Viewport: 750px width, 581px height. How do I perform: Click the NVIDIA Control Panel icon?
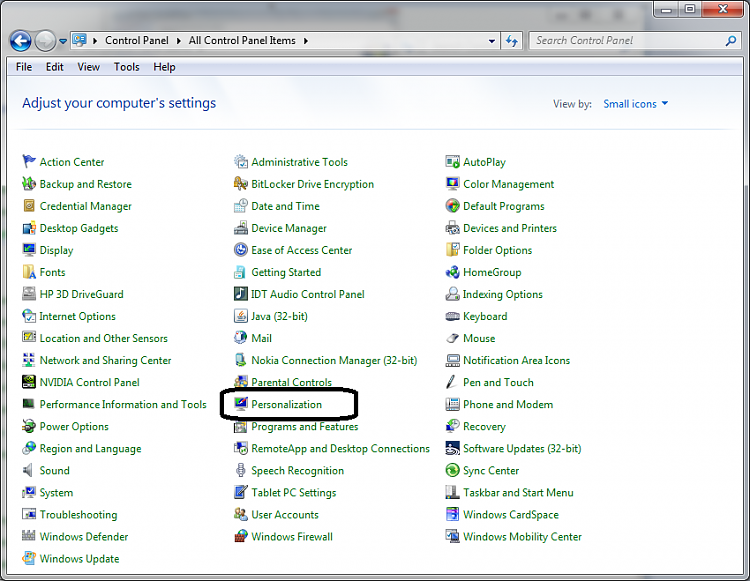[x=29, y=382]
